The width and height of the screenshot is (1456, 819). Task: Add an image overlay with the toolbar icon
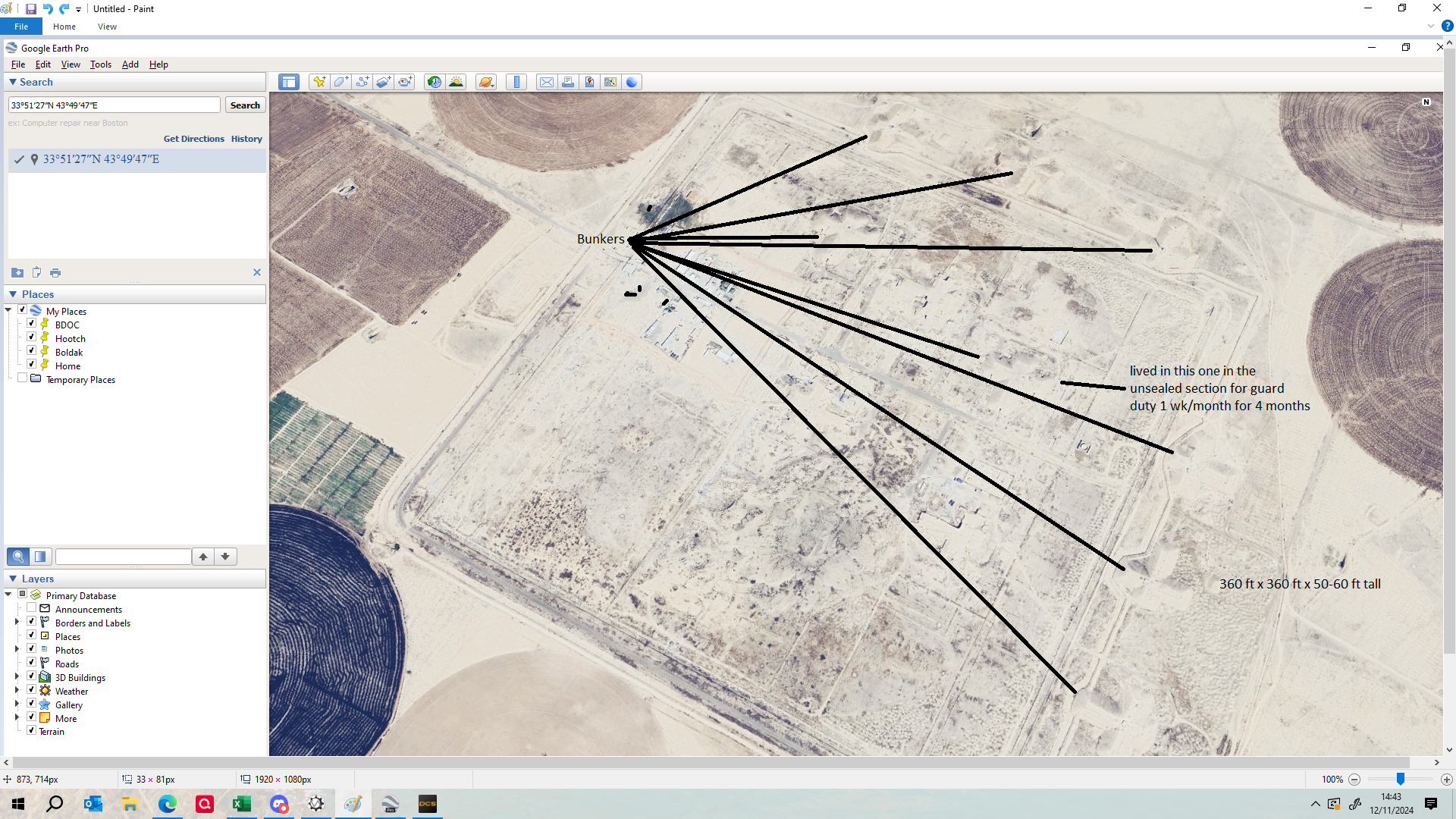[x=383, y=82]
